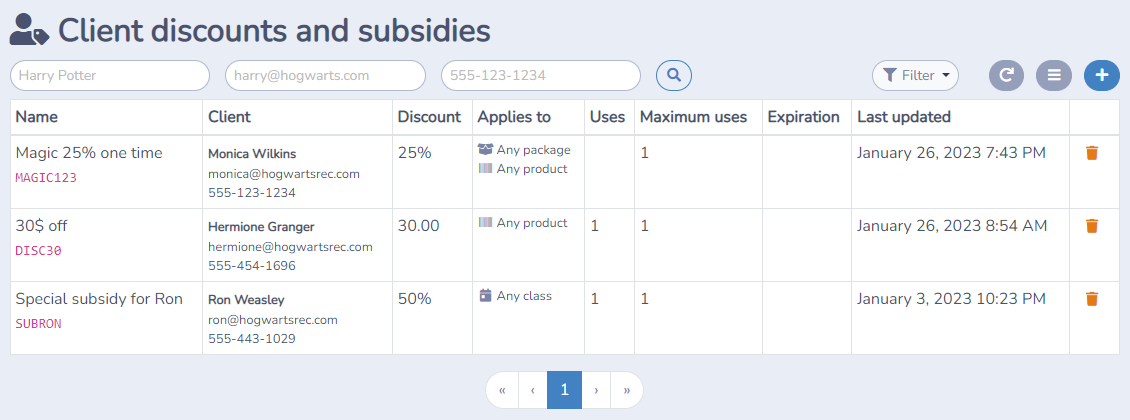Click the Any package box icon
This screenshot has width=1130, height=420.
click(485, 150)
